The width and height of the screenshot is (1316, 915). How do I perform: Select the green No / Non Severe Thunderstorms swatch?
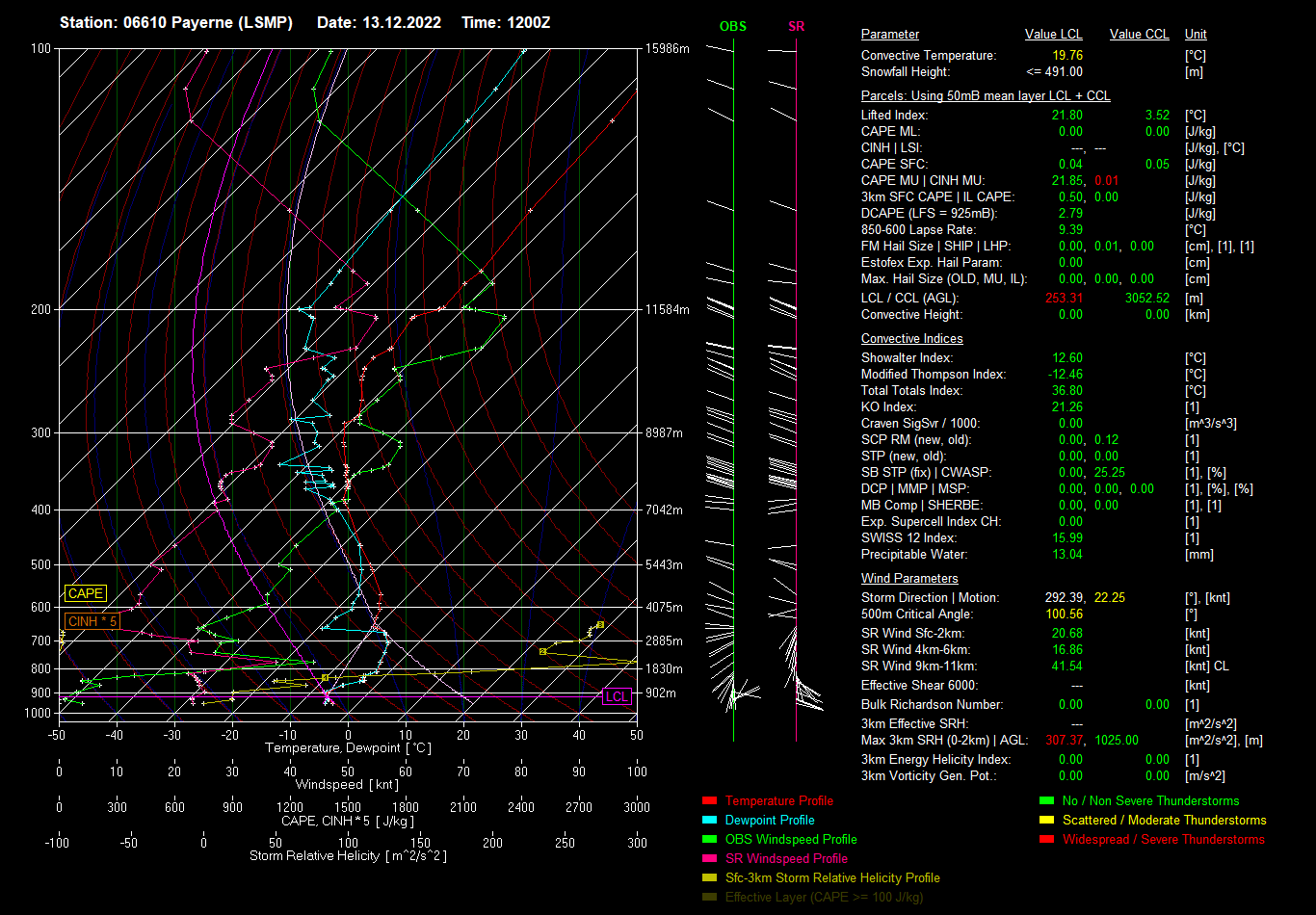1046,801
